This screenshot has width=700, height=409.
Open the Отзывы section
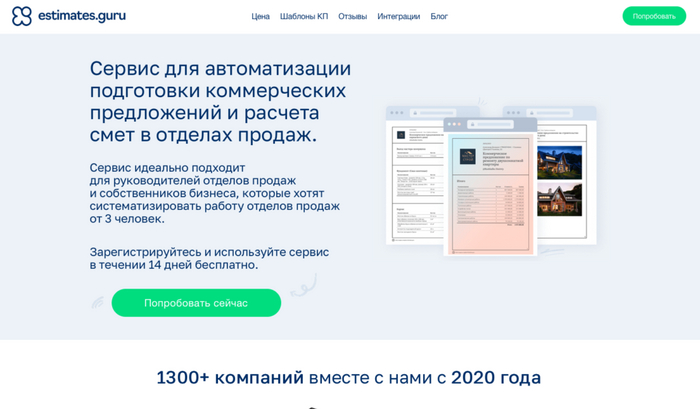(352, 17)
